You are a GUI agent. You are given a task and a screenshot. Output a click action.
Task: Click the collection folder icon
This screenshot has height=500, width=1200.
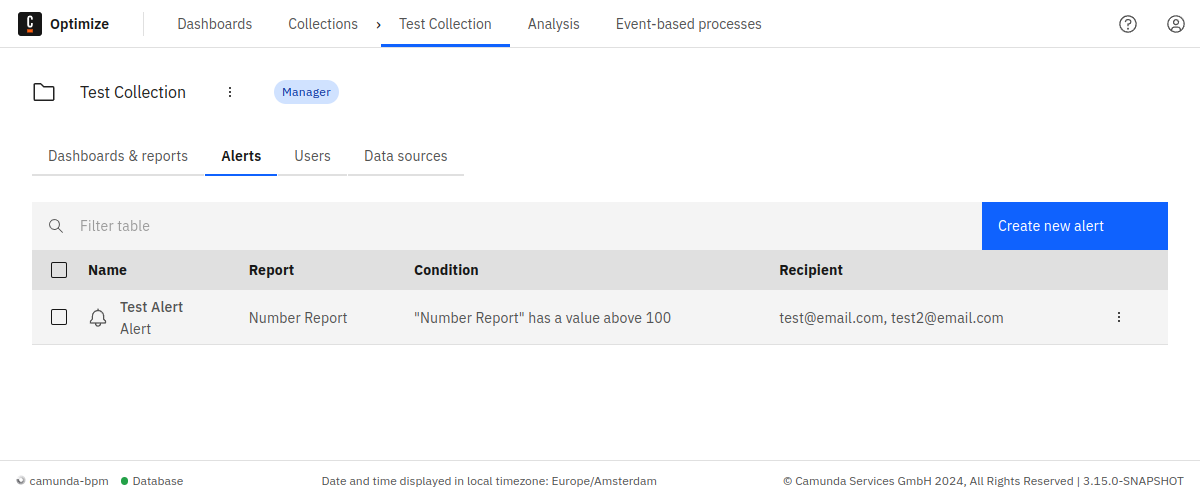coord(44,92)
